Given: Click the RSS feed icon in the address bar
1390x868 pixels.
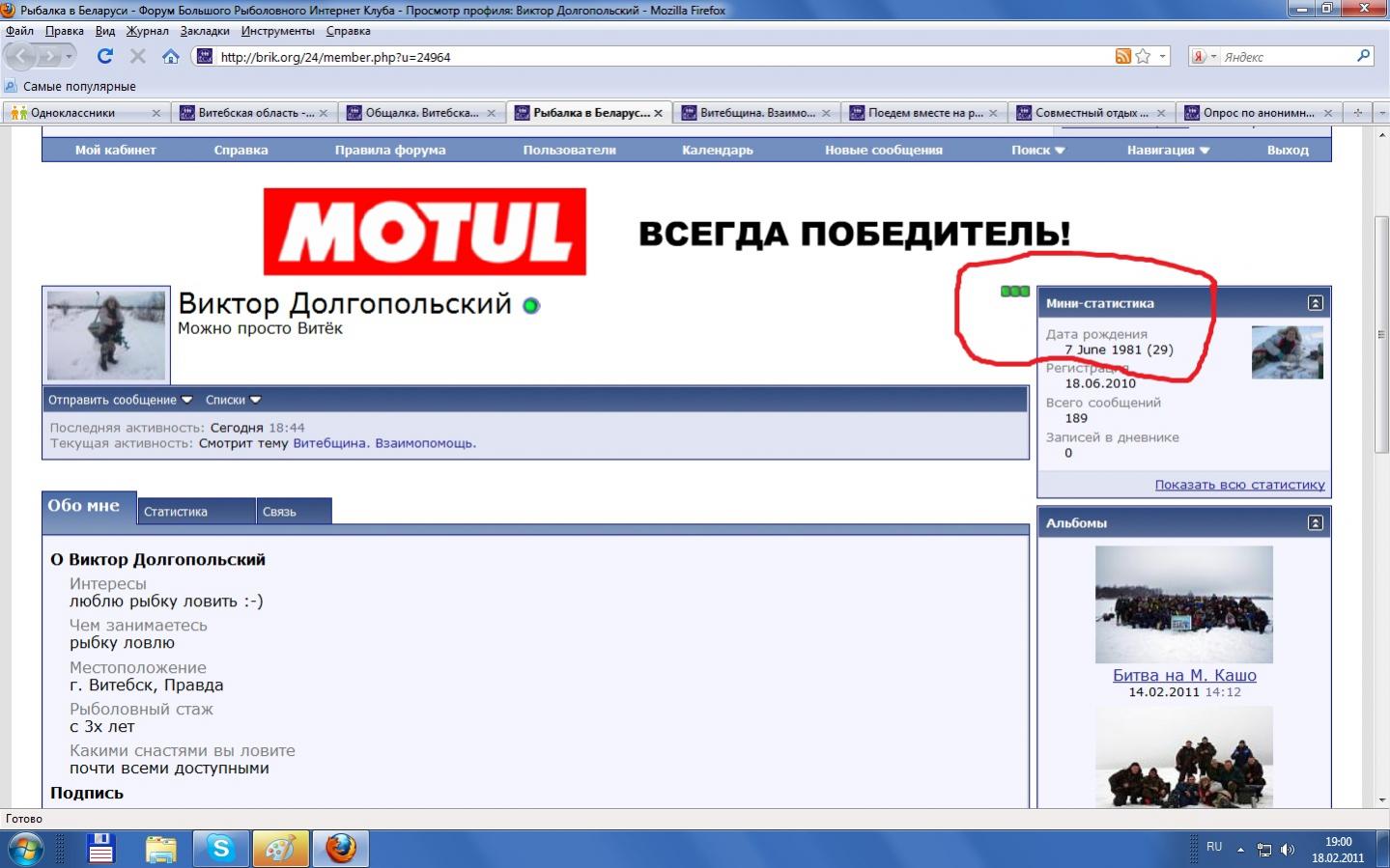Looking at the screenshot, I should click(1122, 56).
